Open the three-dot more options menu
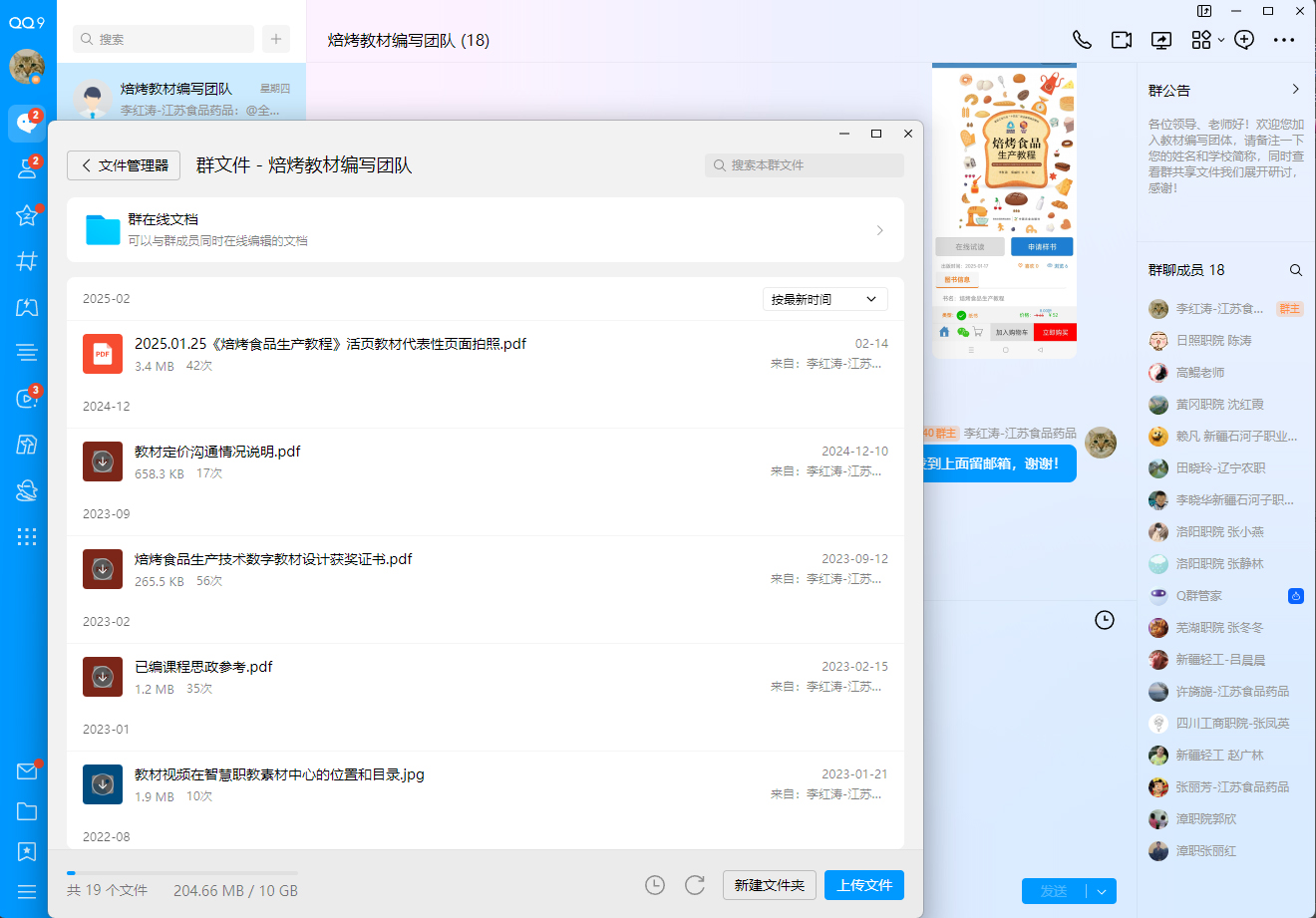This screenshot has width=1316, height=918. (x=1284, y=40)
